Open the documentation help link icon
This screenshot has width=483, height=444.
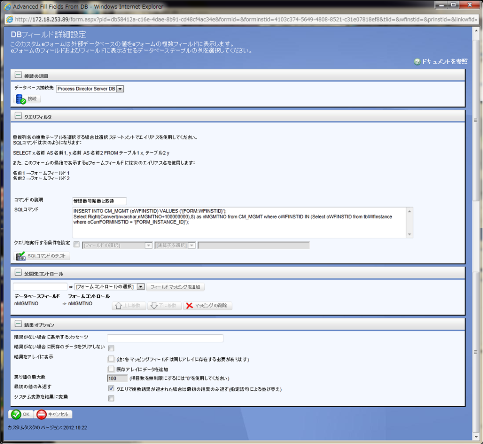pyautogui.click(x=417, y=62)
